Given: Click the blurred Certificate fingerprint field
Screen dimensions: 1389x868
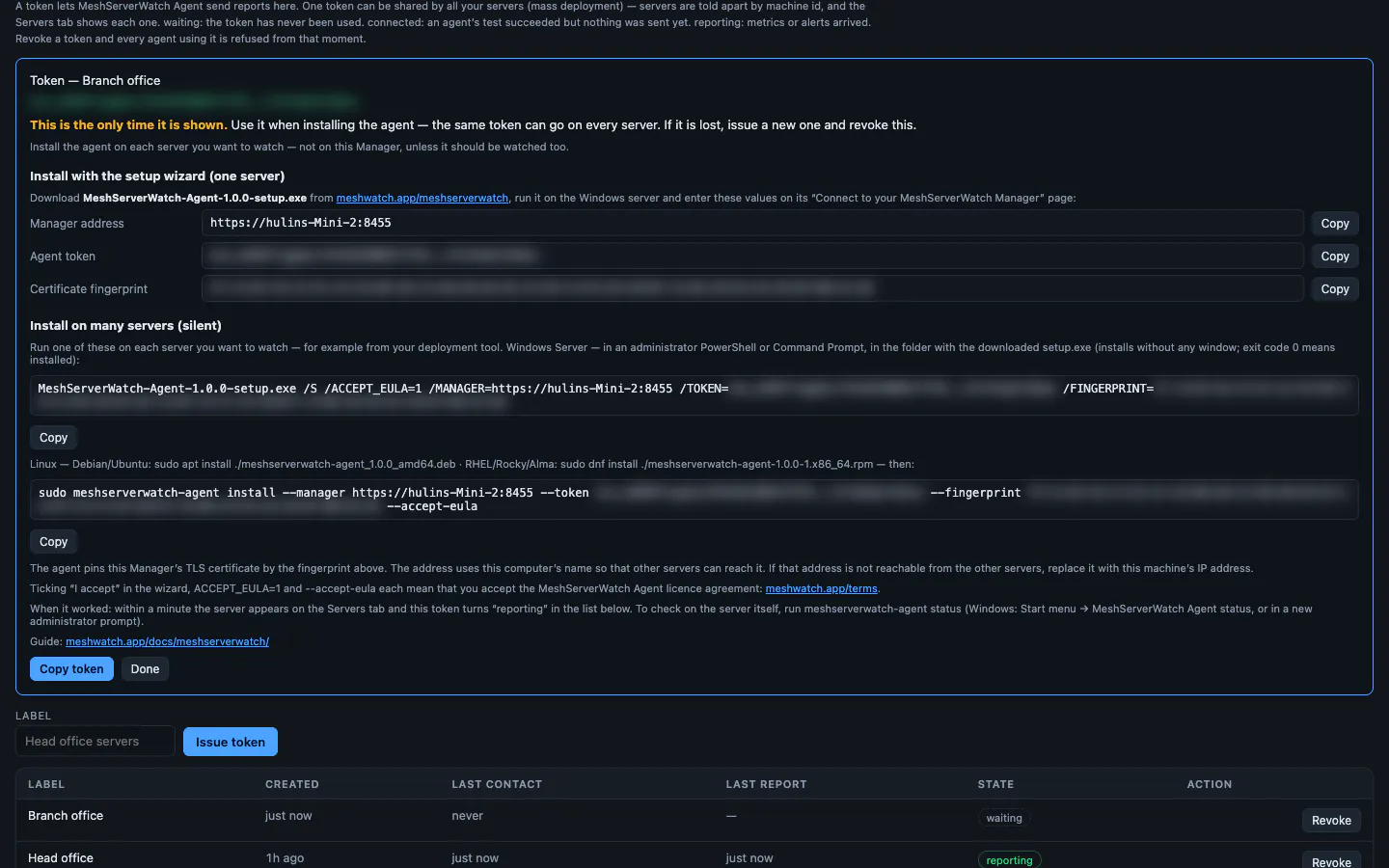Looking at the screenshot, I should pyautogui.click(x=752, y=288).
